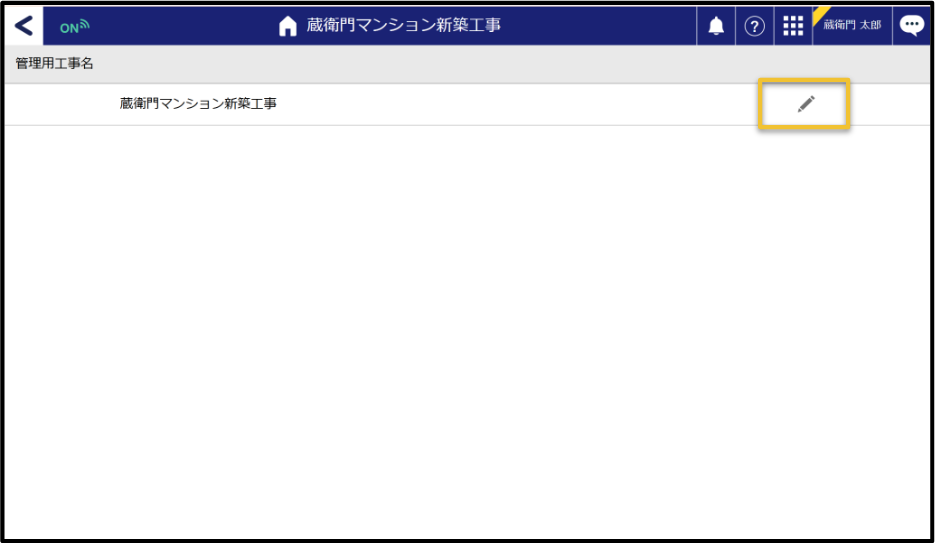Select the 蔵衛門マンション新築工事 list row text
Viewport: 935px width, 543px height.
pyautogui.click(x=198, y=103)
